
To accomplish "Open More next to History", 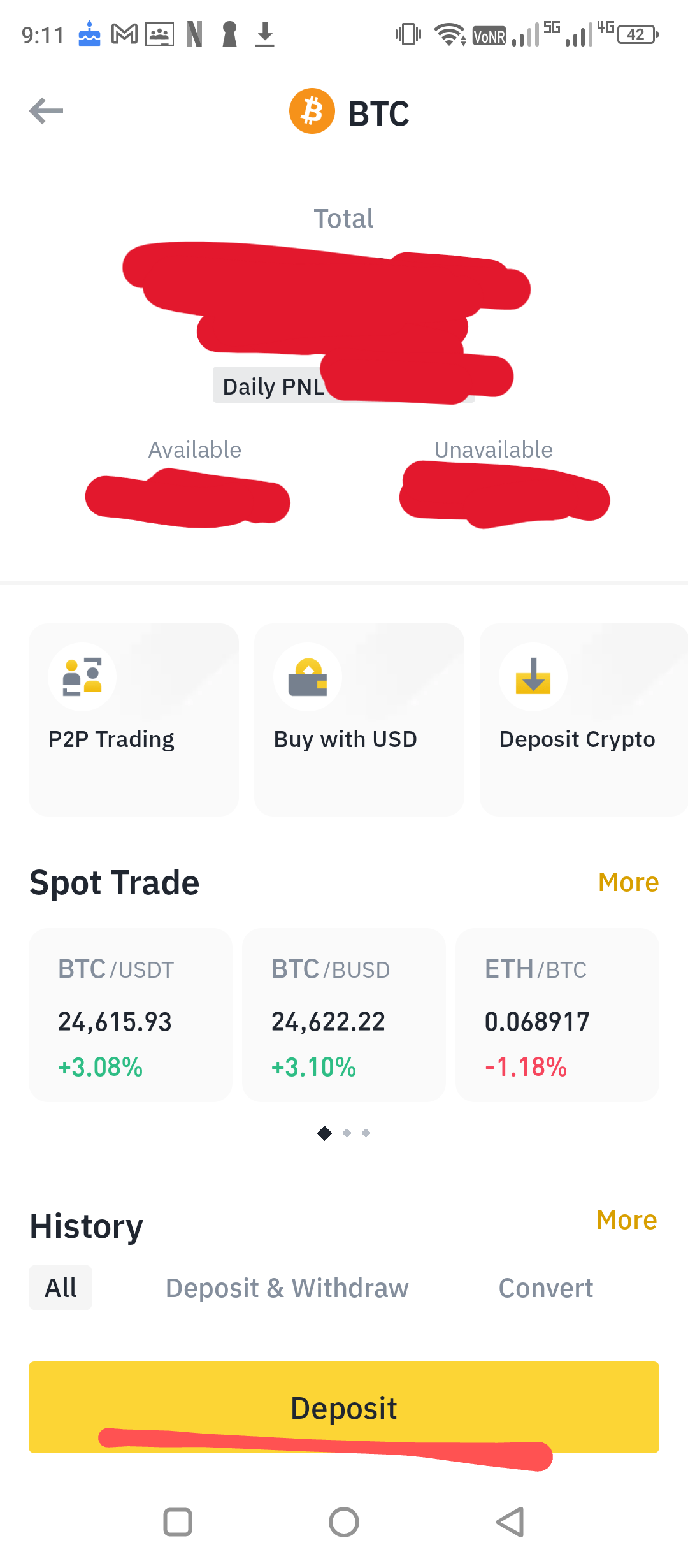I will click(x=627, y=1219).
